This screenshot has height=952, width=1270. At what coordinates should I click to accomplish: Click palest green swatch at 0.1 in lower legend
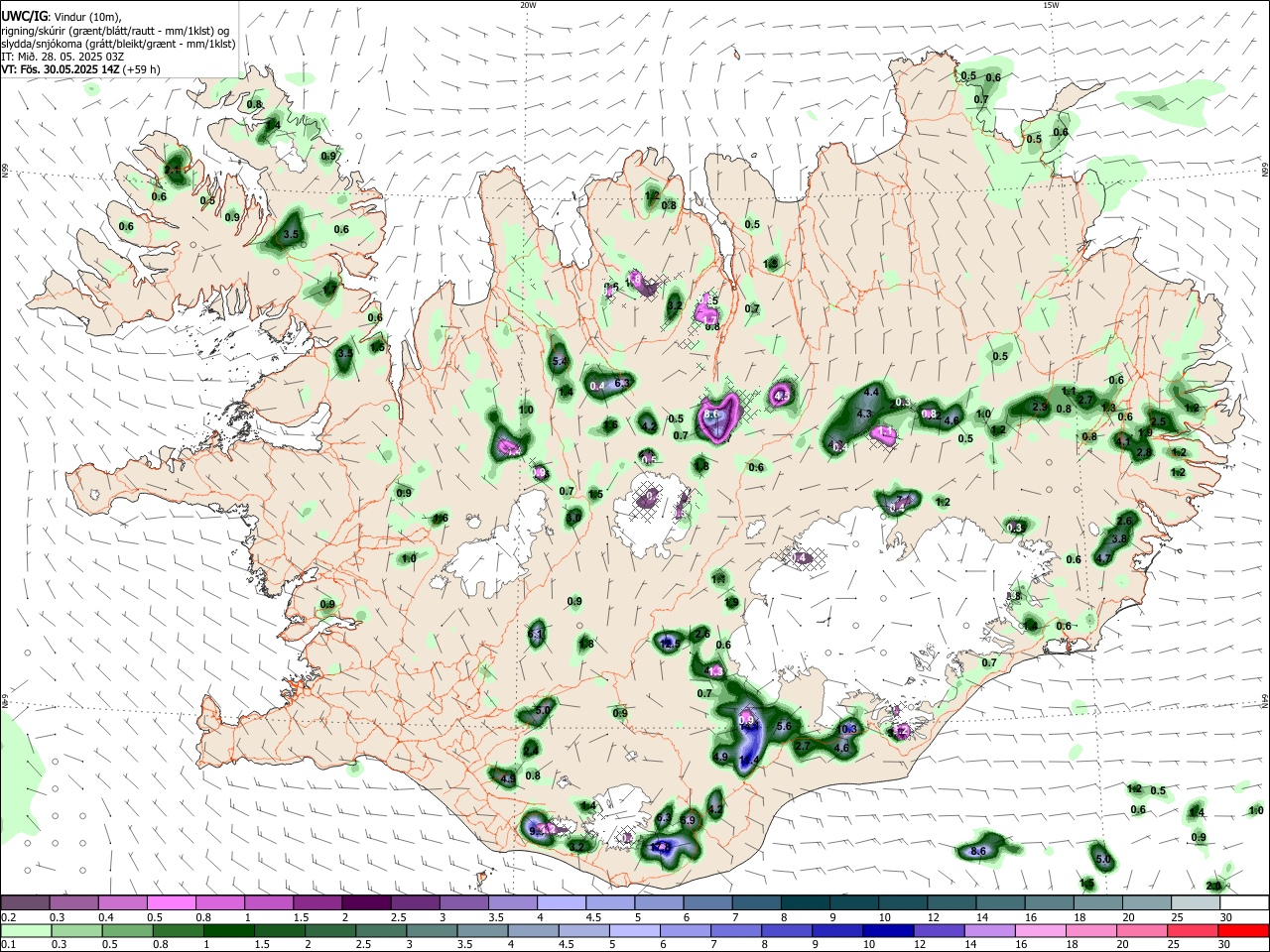click(25, 930)
